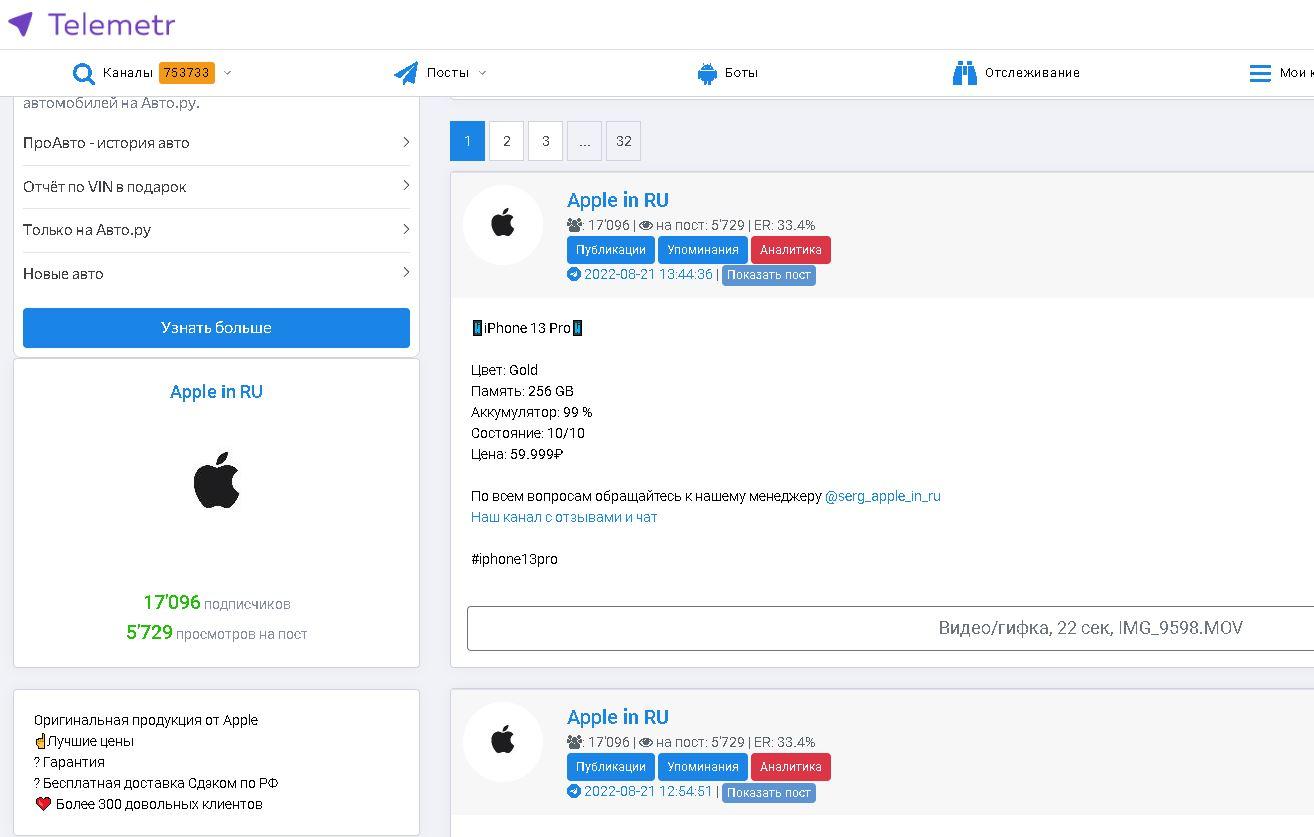Click 17'096 подписчиков sidebar text
Image resolution: width=1314 pixels, height=837 pixels.
[x=216, y=603]
